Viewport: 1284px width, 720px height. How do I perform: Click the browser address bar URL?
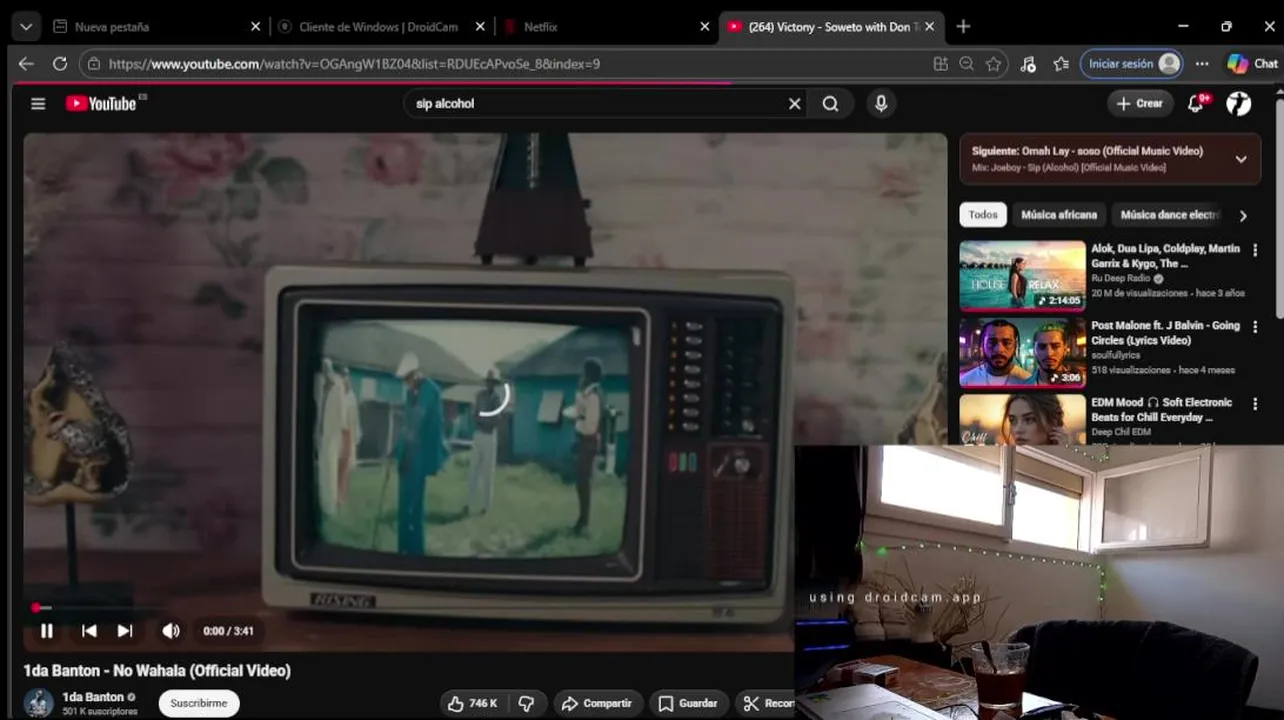pyautogui.click(x=355, y=63)
